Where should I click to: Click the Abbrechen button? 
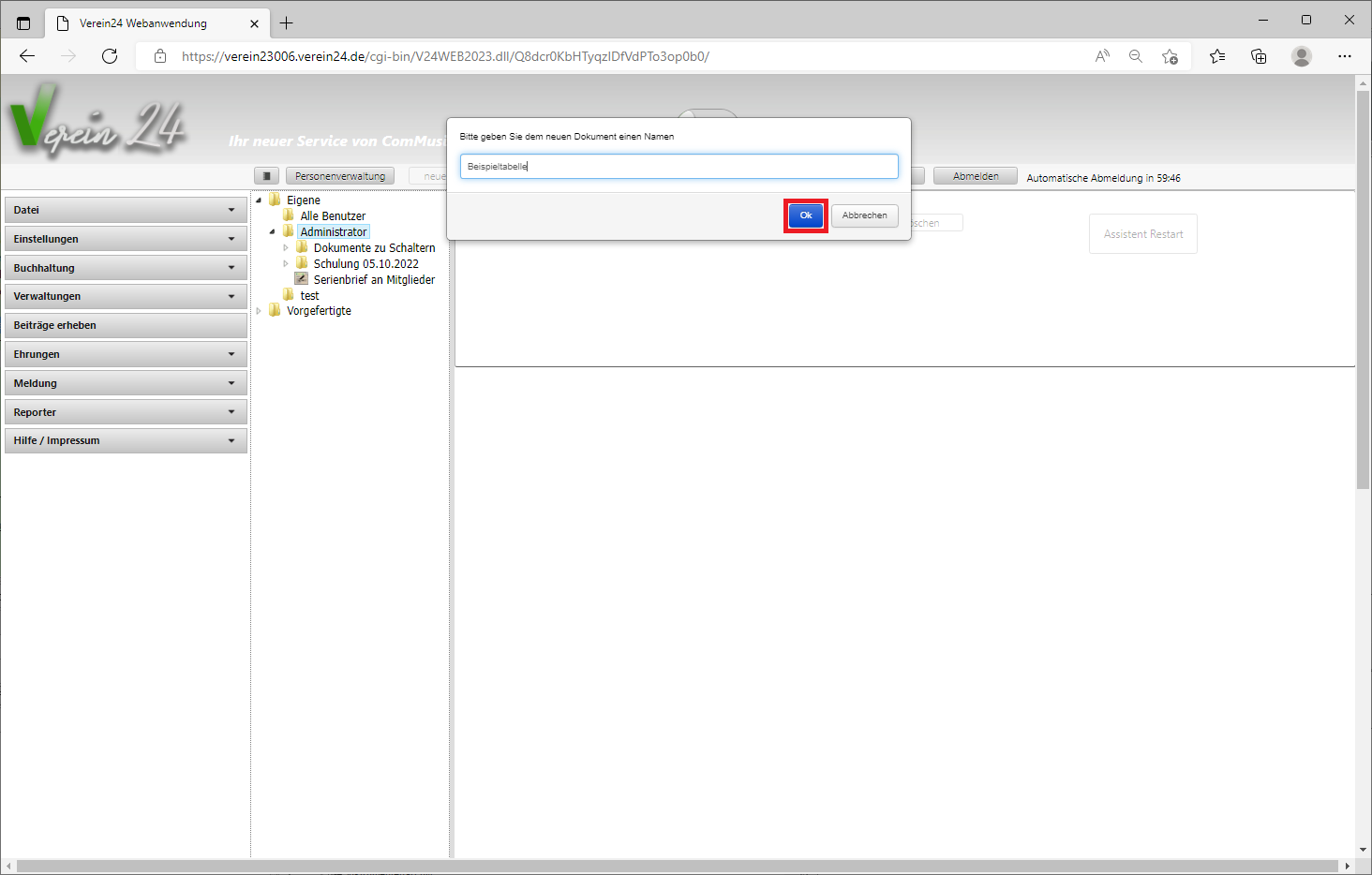click(x=864, y=215)
